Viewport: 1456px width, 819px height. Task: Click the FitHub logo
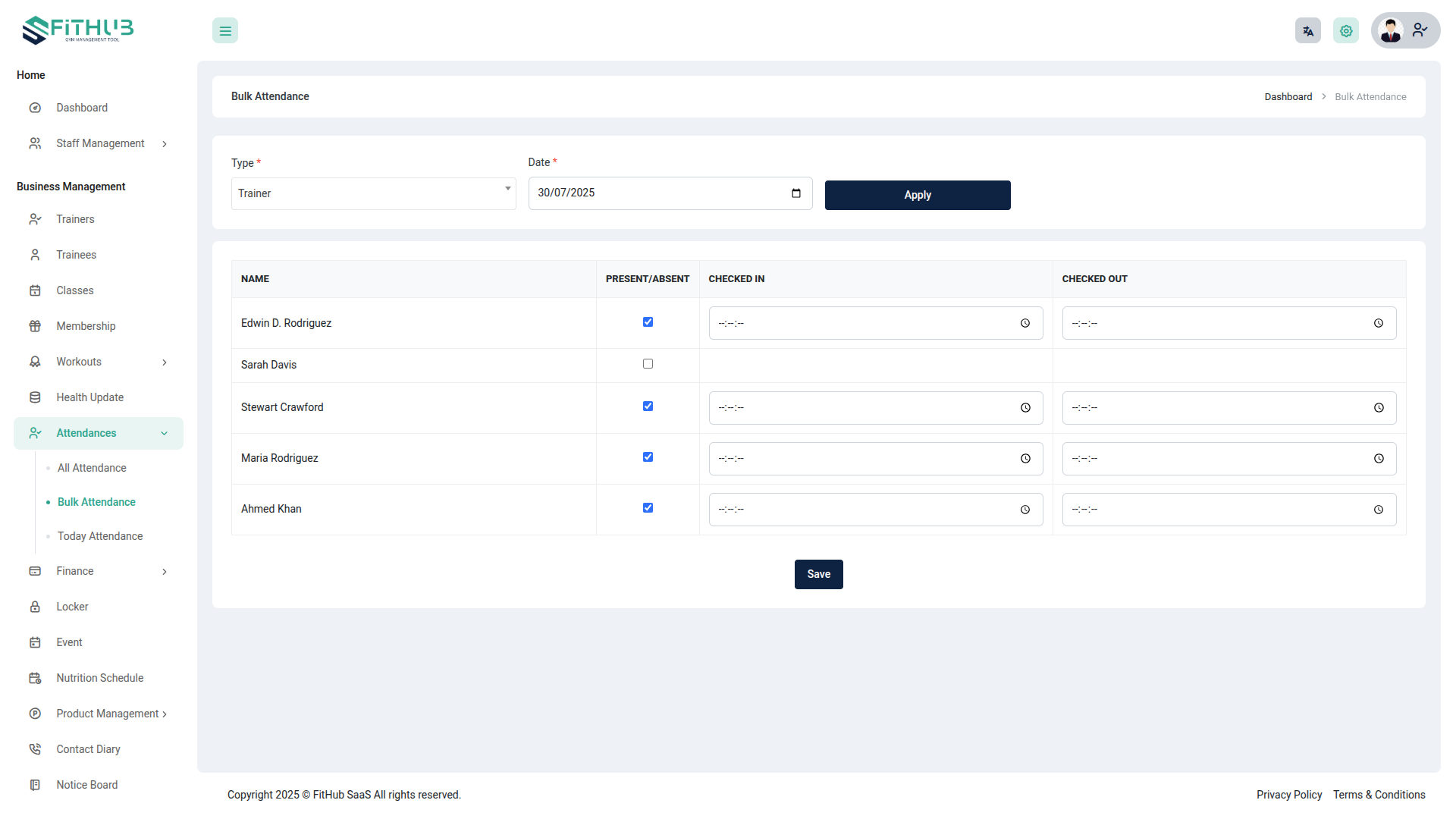(78, 30)
